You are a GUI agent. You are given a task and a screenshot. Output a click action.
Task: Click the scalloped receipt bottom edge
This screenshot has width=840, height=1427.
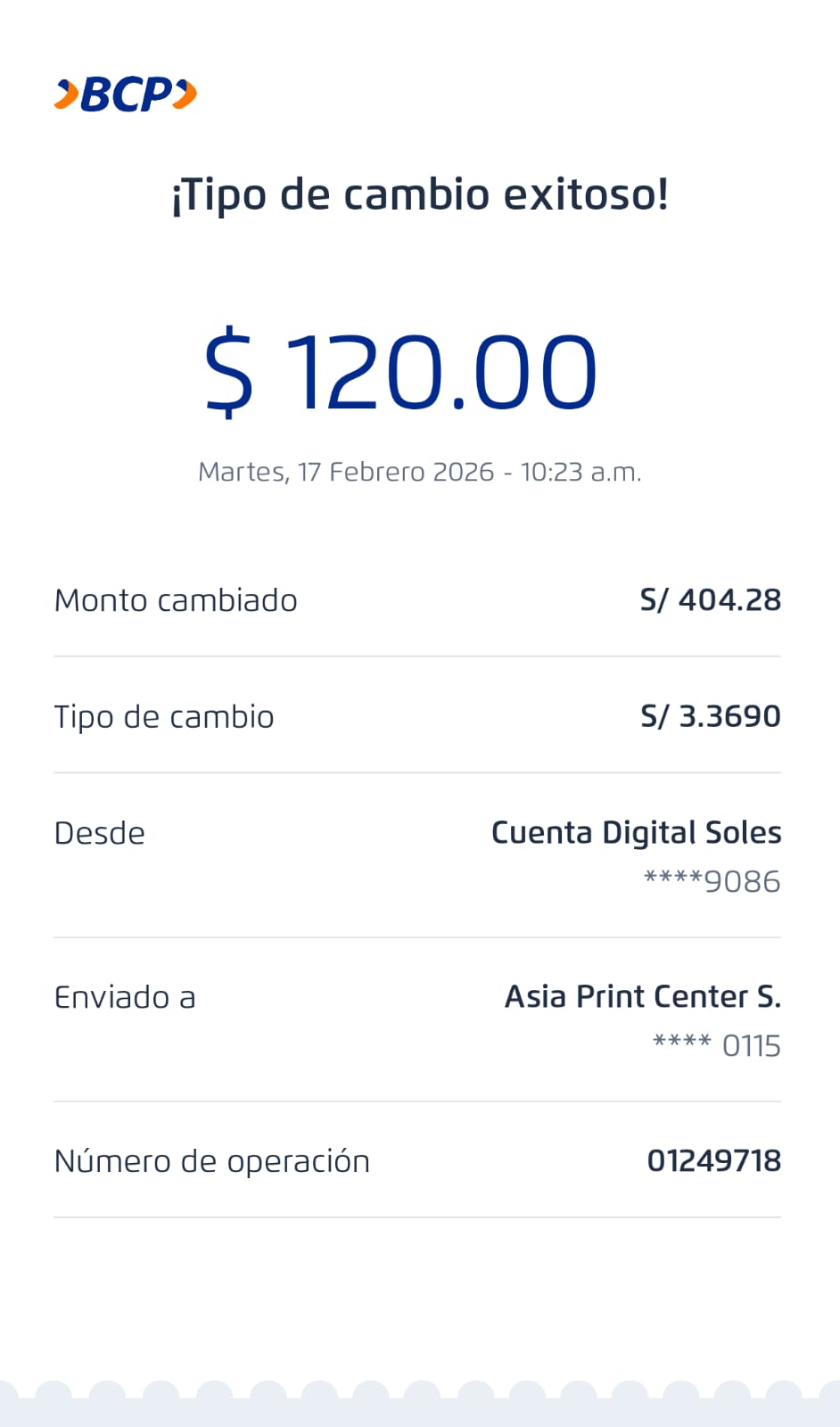coord(420,1400)
